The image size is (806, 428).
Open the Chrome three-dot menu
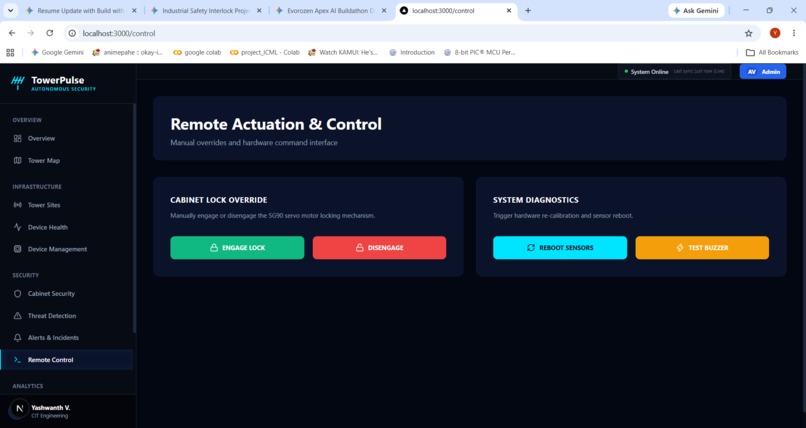click(794, 33)
